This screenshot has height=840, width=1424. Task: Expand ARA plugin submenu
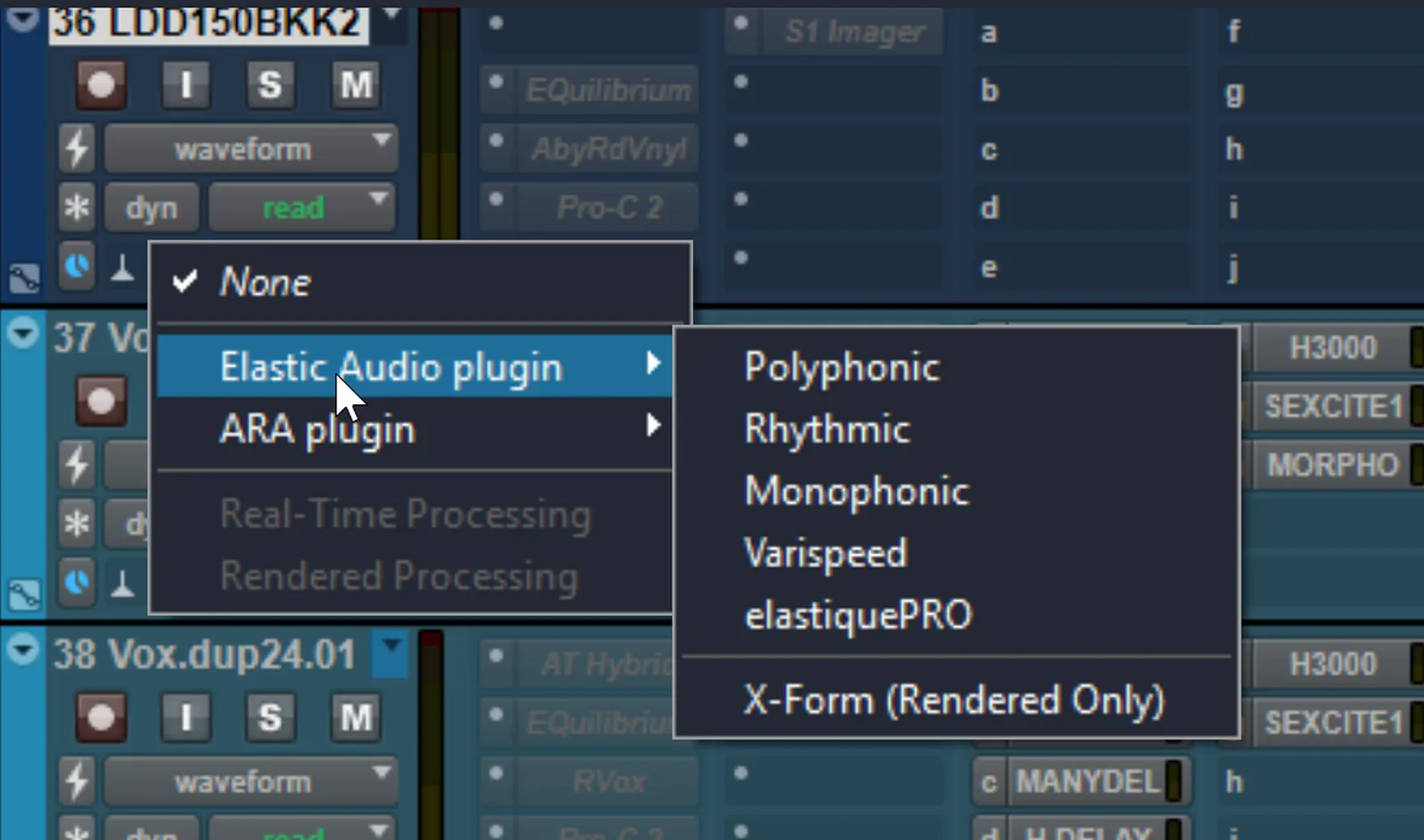(415, 429)
